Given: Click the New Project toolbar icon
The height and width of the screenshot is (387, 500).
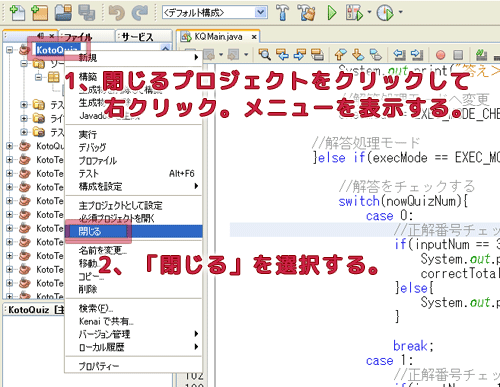Looking at the screenshot, I should [39, 13].
